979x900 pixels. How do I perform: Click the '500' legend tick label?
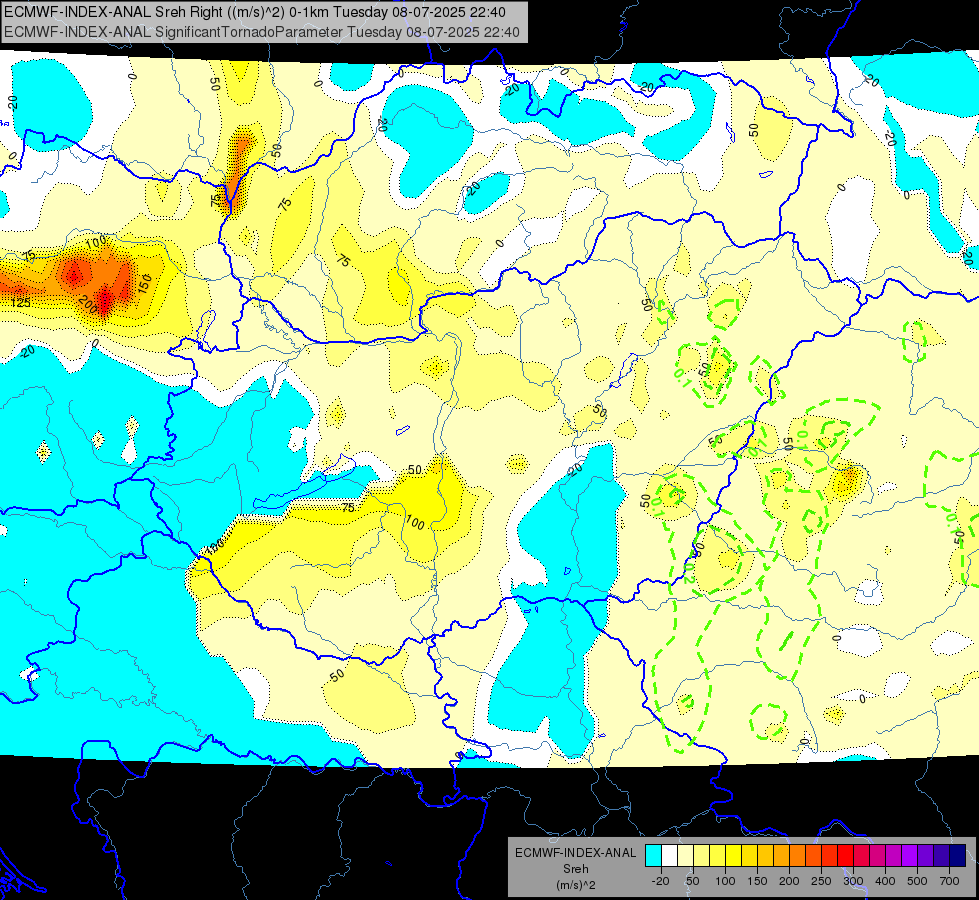click(x=917, y=881)
